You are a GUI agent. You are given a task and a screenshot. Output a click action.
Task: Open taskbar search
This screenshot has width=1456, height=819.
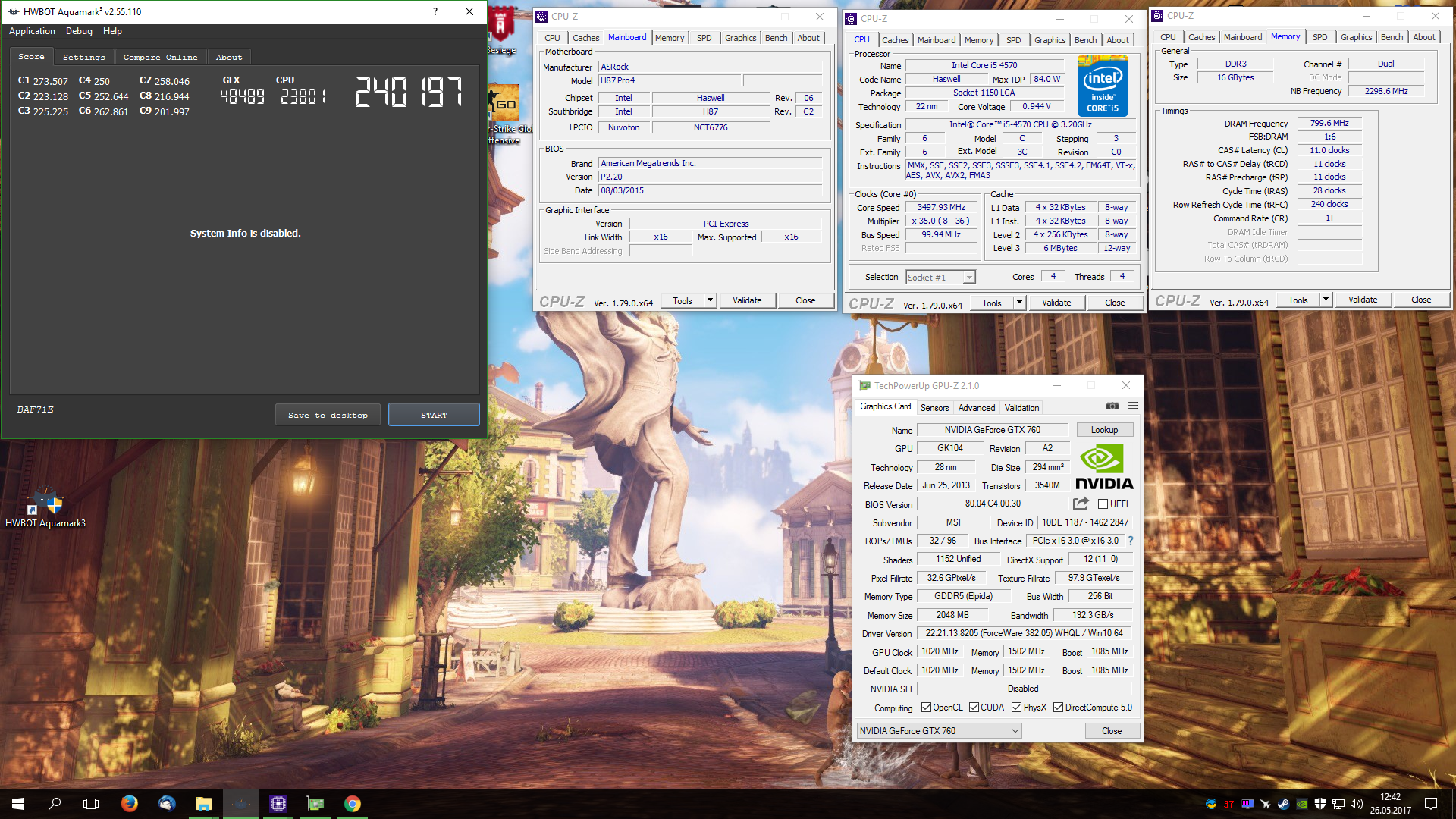55,804
